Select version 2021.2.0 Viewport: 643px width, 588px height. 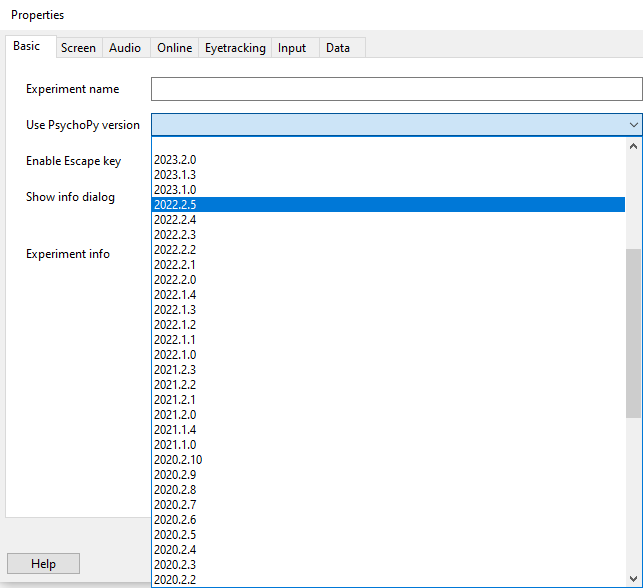pyautogui.click(x=388, y=415)
